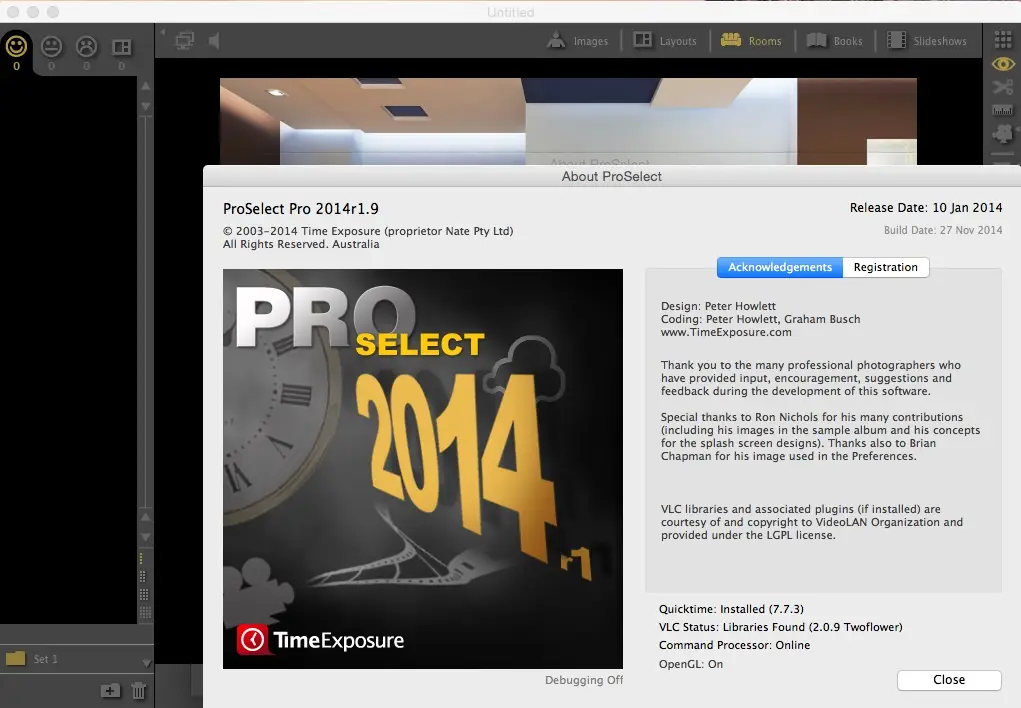The image size is (1021, 708).
Task: Click the top scroll-down arrow in image list
Action: (x=146, y=106)
